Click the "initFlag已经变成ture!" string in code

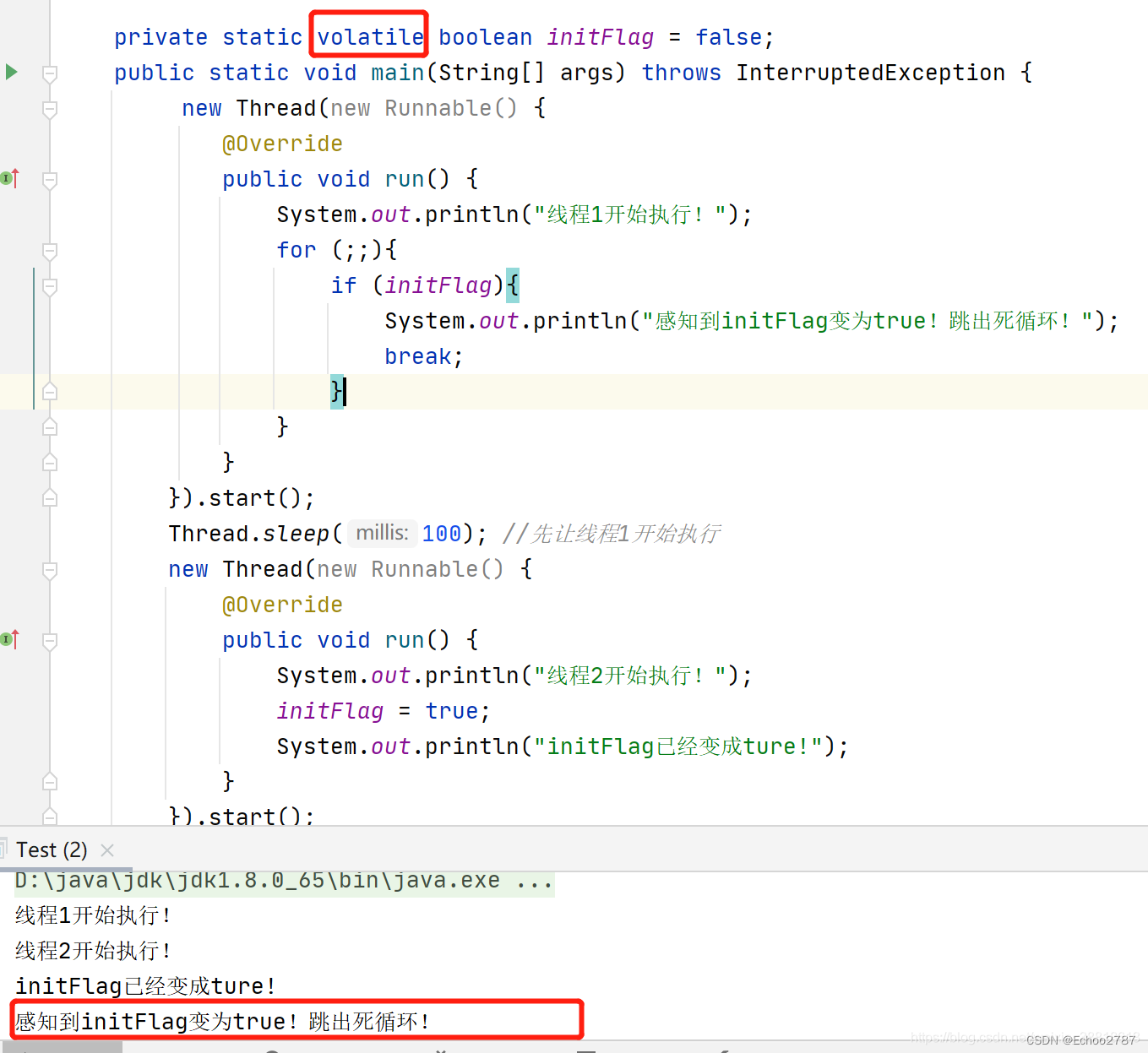point(678,746)
